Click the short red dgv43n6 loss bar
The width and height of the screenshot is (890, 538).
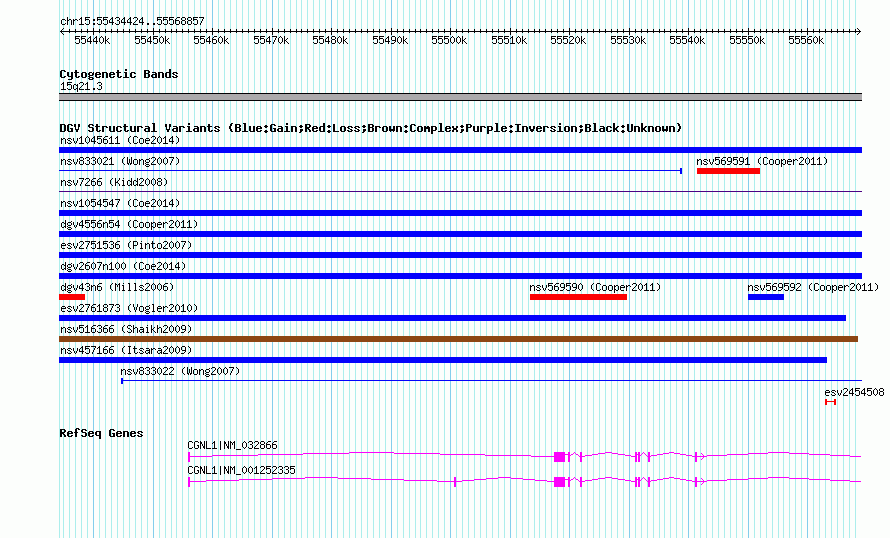click(72, 297)
